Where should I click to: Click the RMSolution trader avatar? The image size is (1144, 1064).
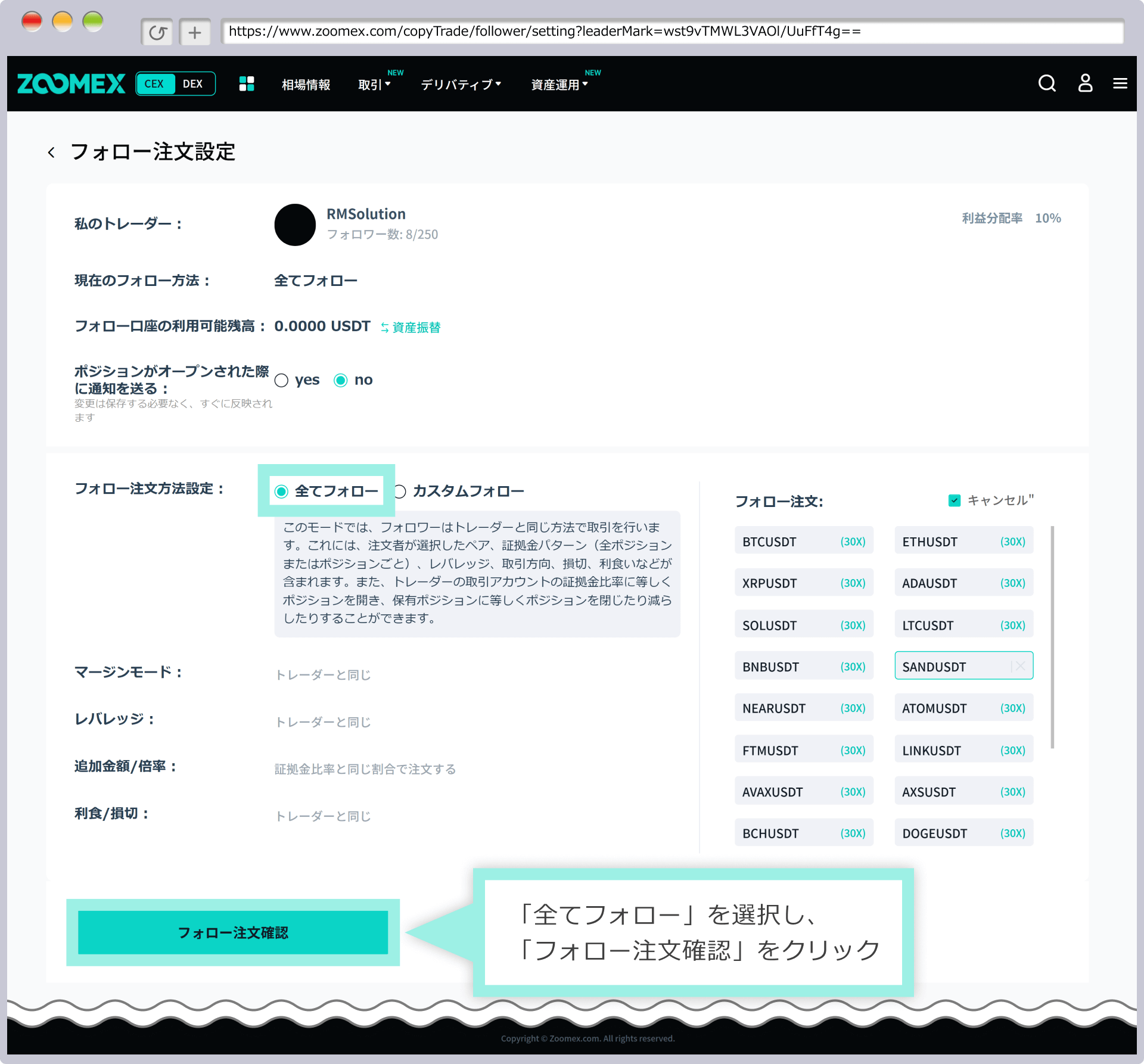(x=295, y=225)
